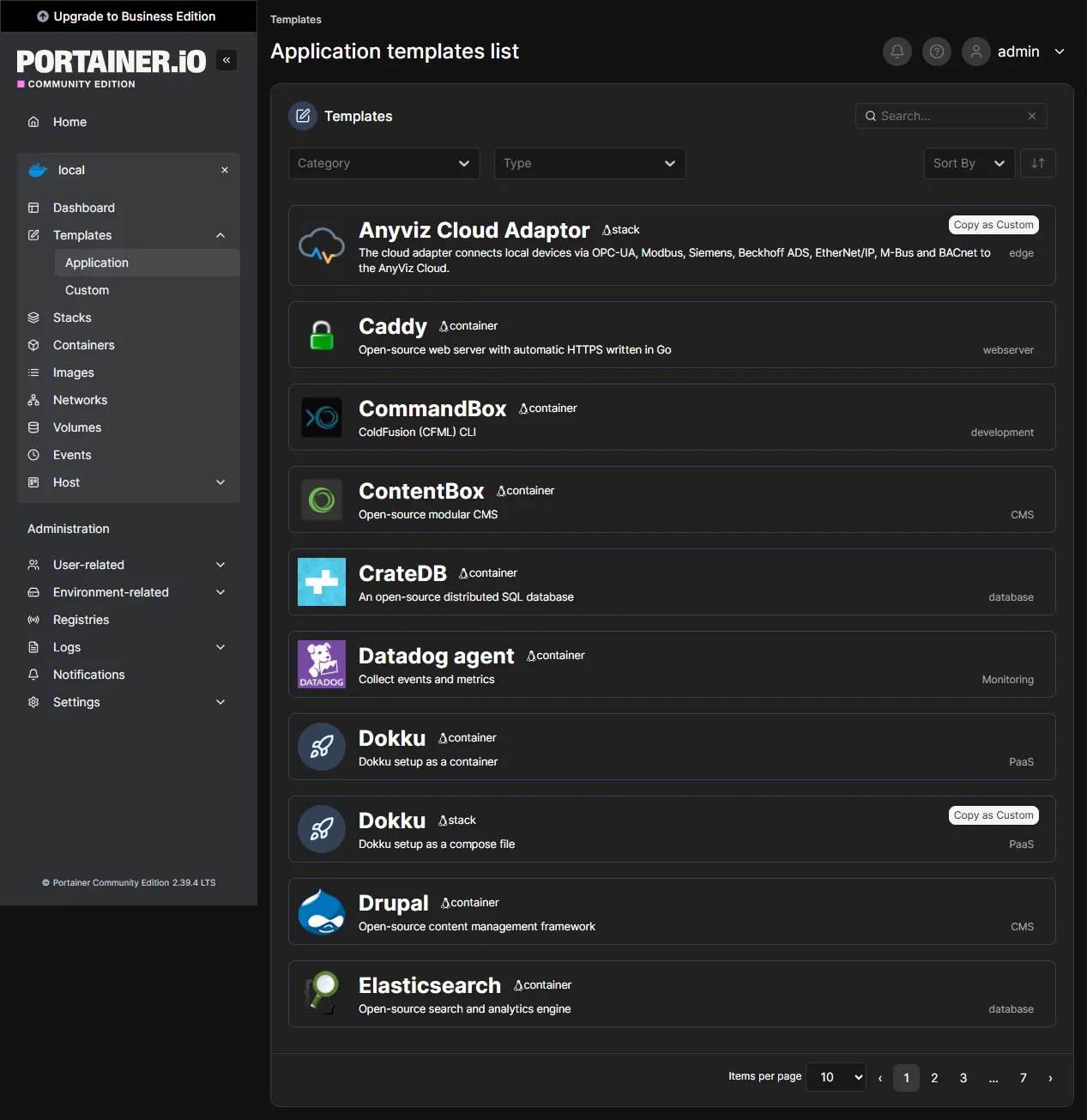
Task: Click the Networks icon in sidebar
Action: 33,400
